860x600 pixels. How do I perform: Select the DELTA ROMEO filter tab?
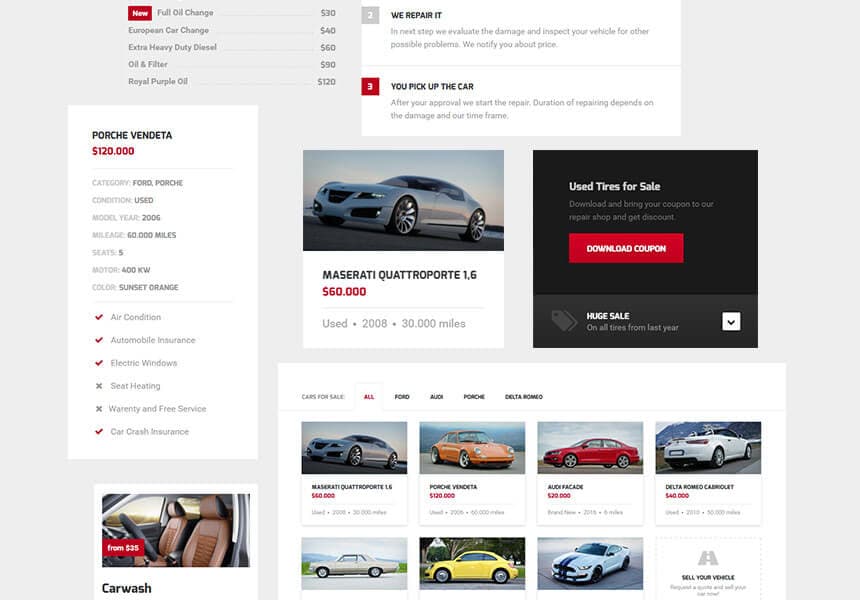click(x=524, y=397)
